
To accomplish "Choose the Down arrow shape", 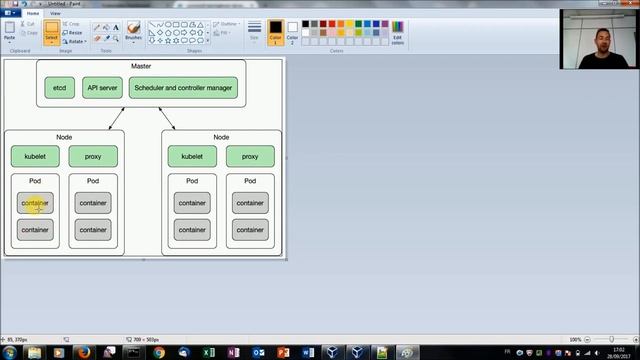I will click(152, 40).
